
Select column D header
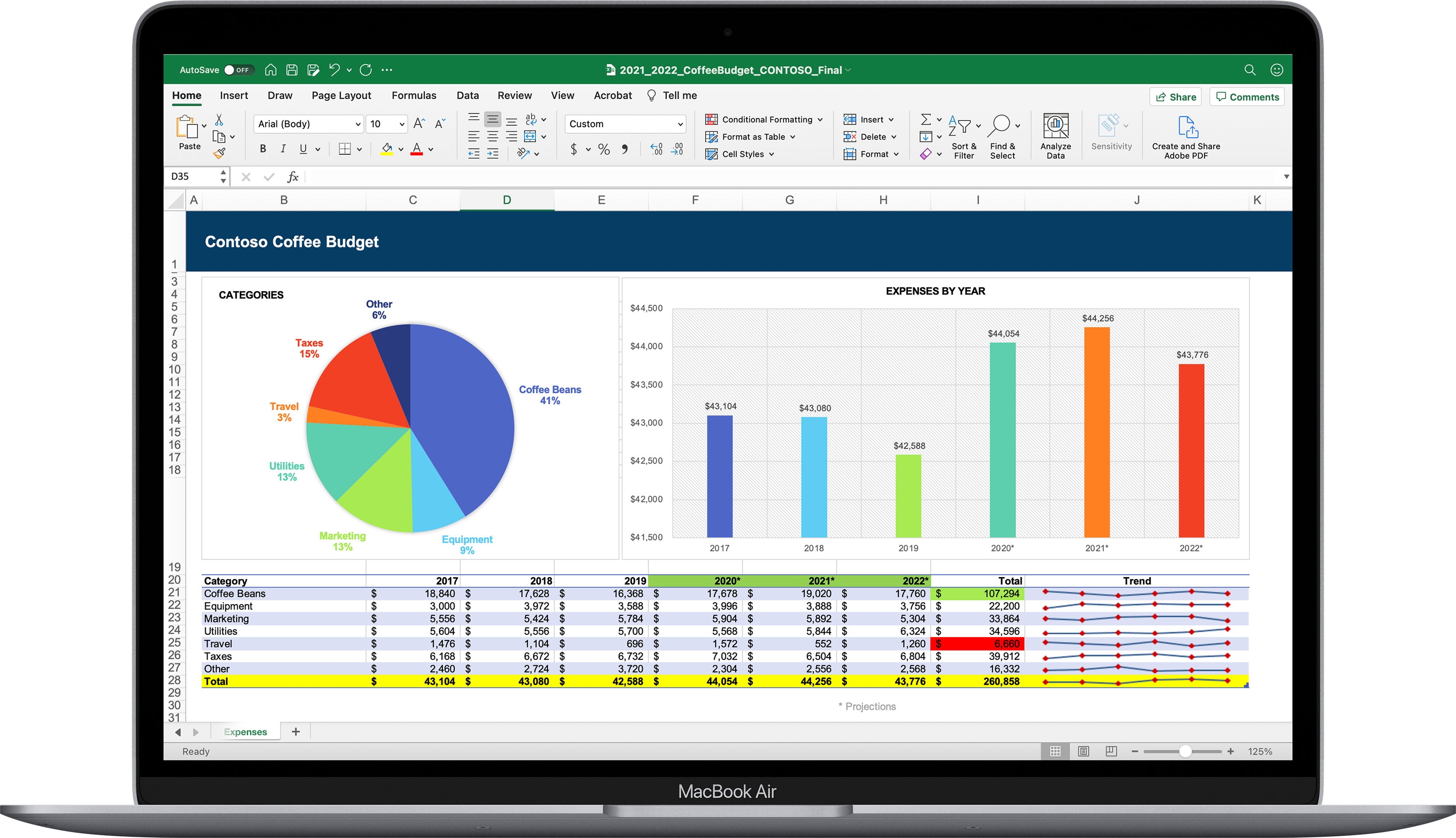506,200
